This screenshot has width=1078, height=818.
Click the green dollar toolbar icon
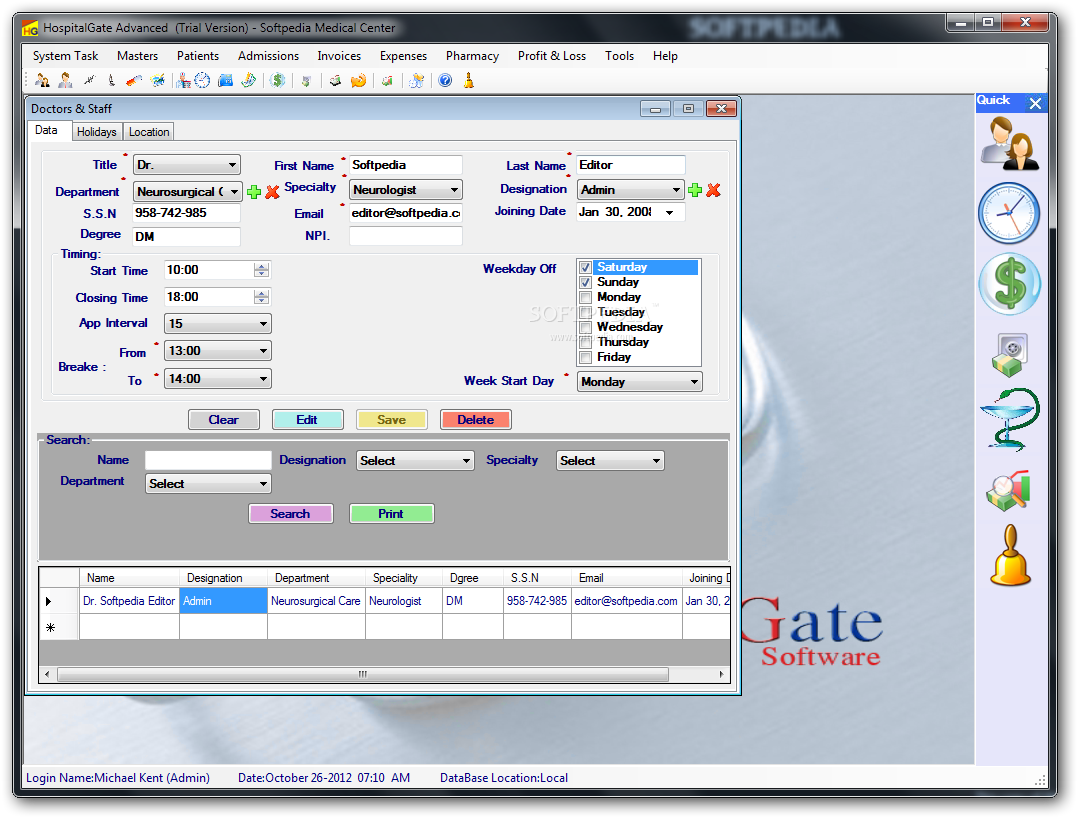click(277, 80)
